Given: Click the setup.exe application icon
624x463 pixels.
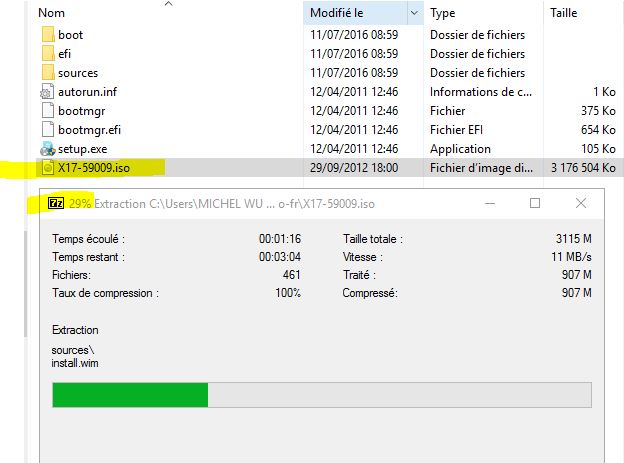Looking at the screenshot, I should [x=48, y=149].
